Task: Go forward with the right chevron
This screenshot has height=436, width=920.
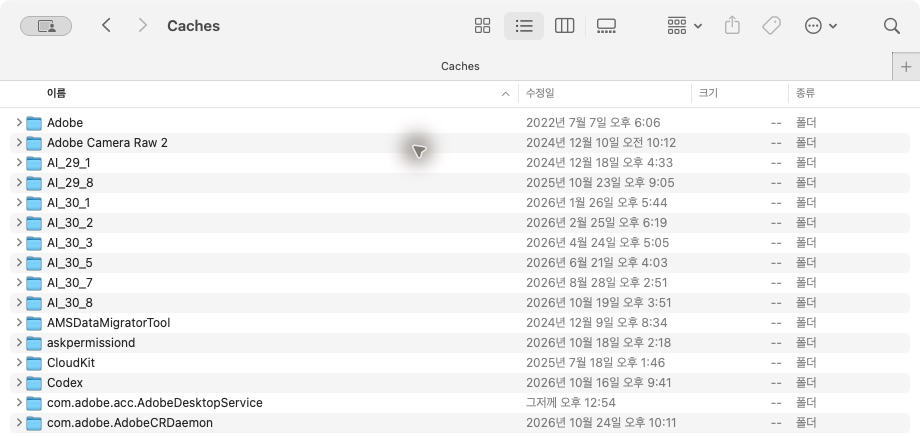Action: [142, 25]
